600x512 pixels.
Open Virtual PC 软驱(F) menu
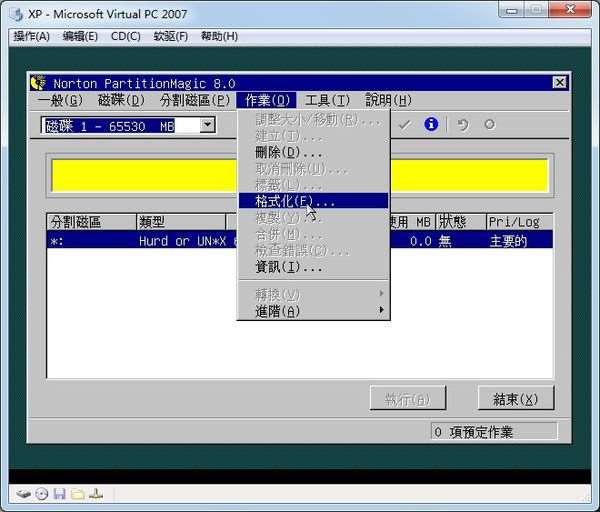pyautogui.click(x=171, y=36)
